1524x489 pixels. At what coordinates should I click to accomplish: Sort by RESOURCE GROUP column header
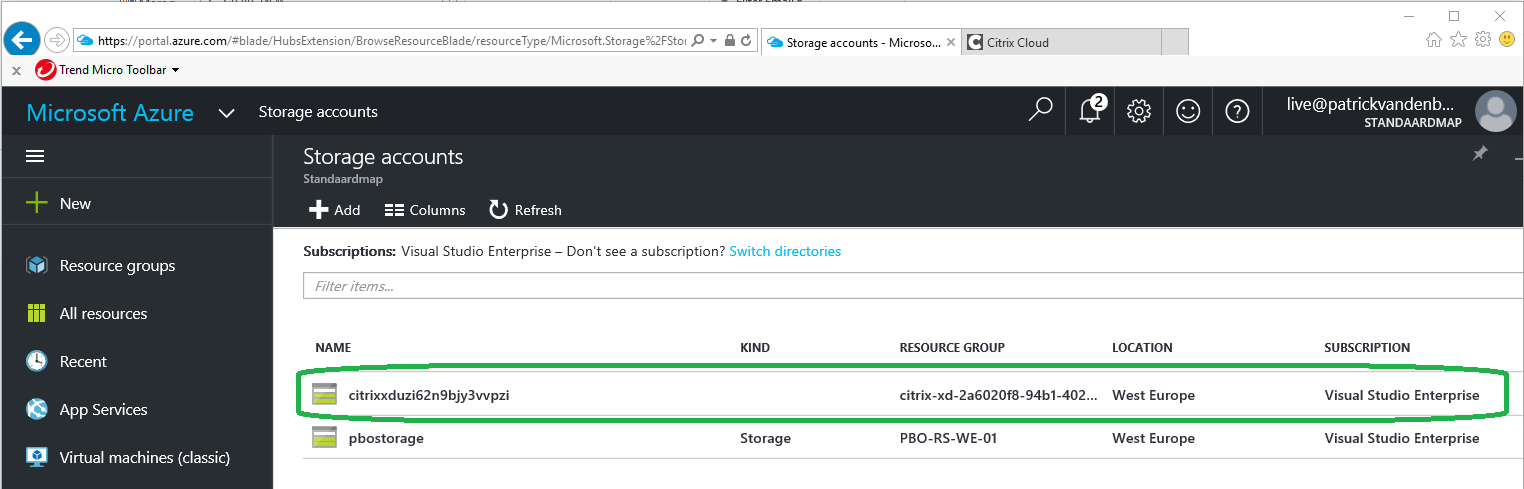tap(952, 348)
